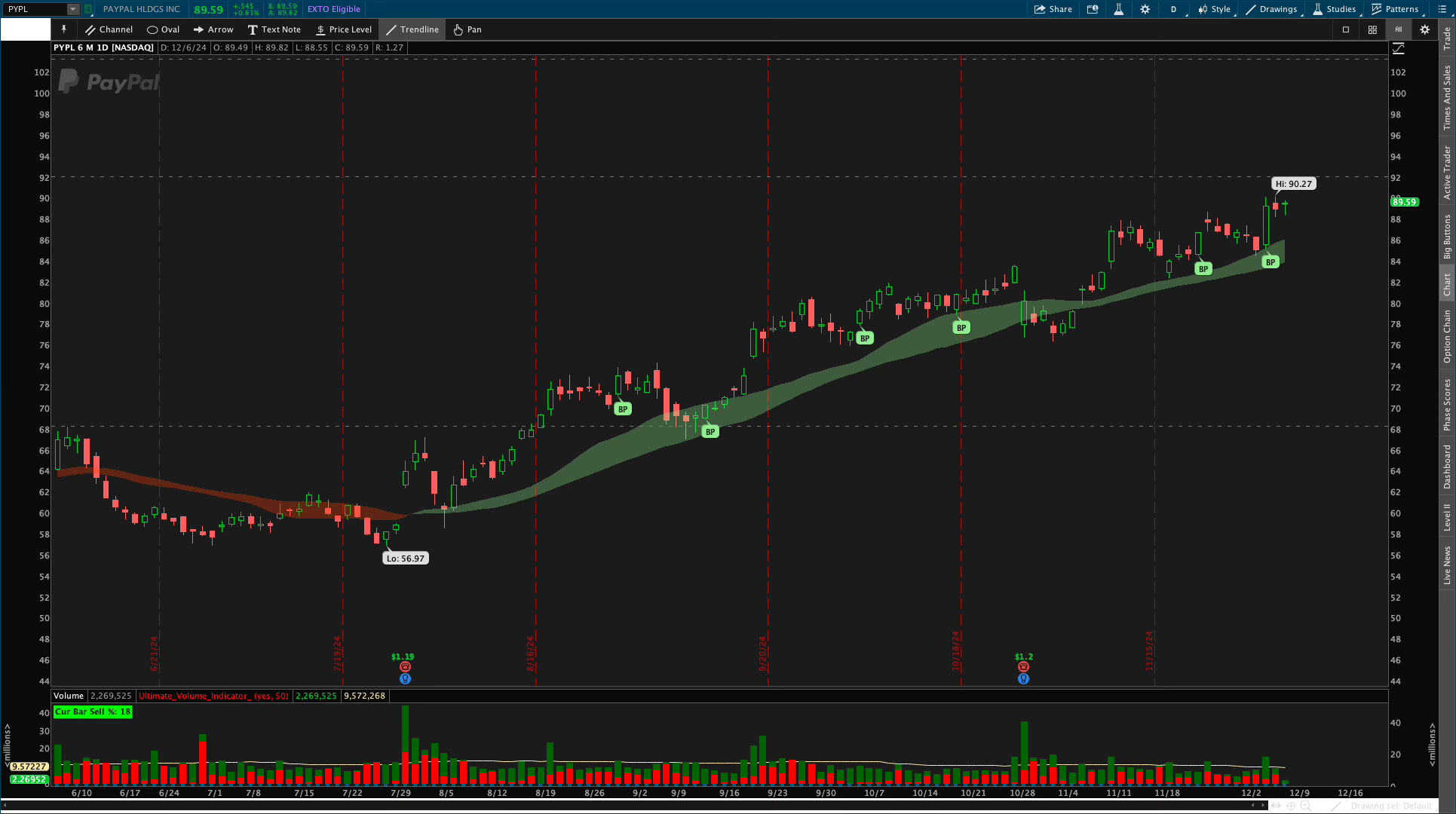
Task: Open the PYPL symbol dropdown arrow
Action: point(73,9)
